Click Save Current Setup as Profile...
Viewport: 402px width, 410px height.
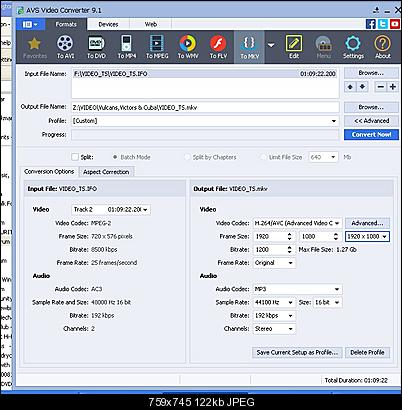coord(297,352)
